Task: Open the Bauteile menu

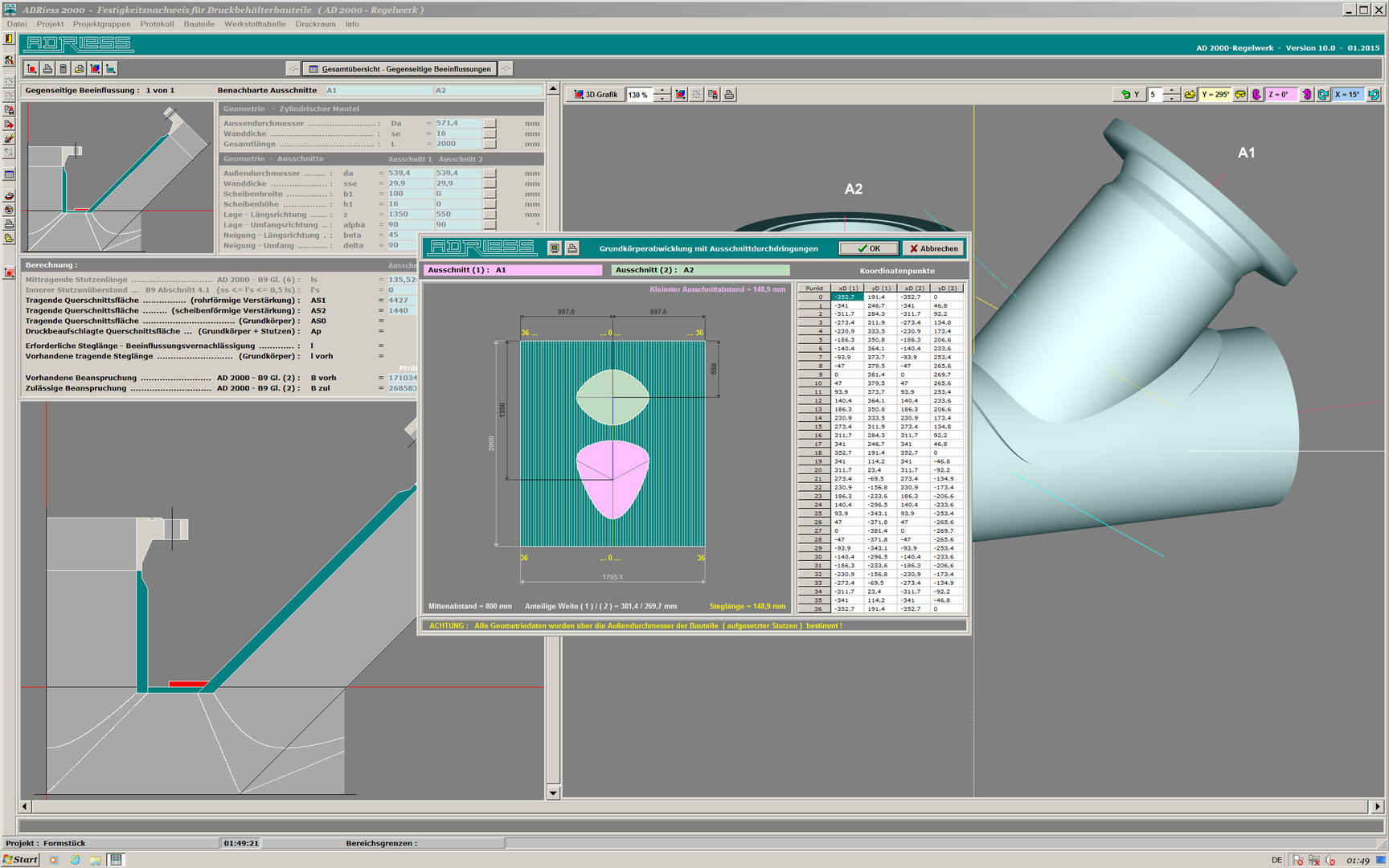Action: tap(199, 24)
